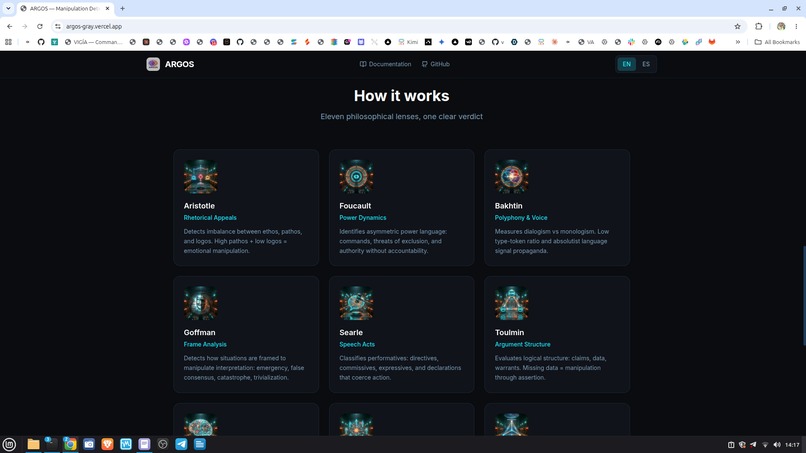
Task: Open the tab search dropdown
Action: pyautogui.click(x=8, y=8)
